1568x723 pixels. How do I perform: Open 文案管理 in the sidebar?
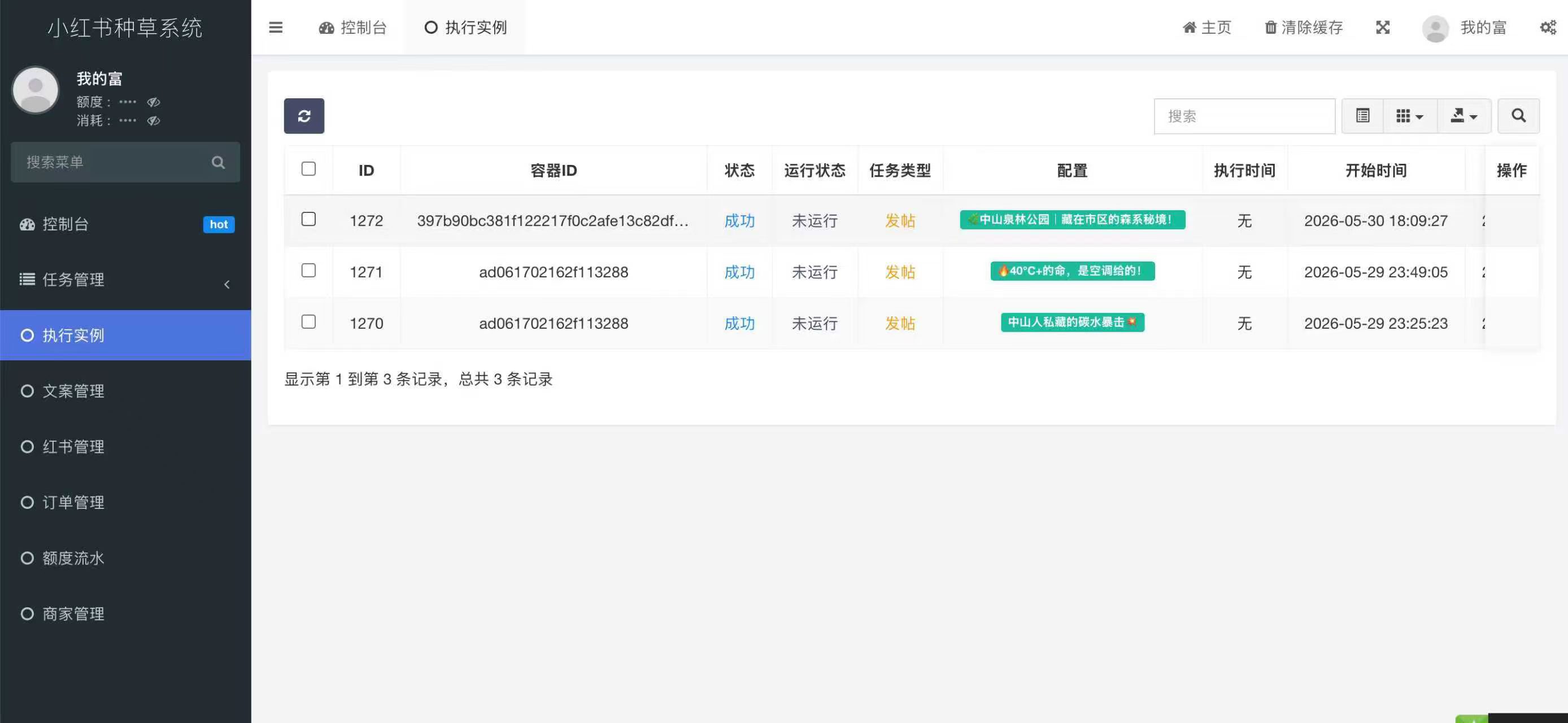point(125,391)
